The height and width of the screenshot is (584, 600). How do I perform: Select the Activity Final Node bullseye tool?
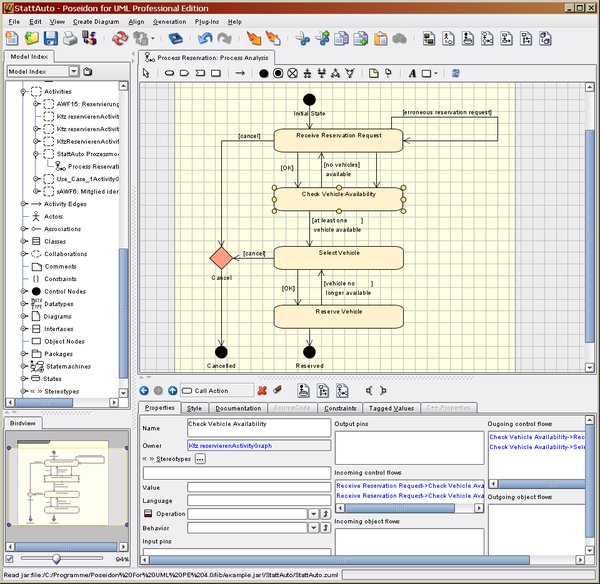point(278,73)
